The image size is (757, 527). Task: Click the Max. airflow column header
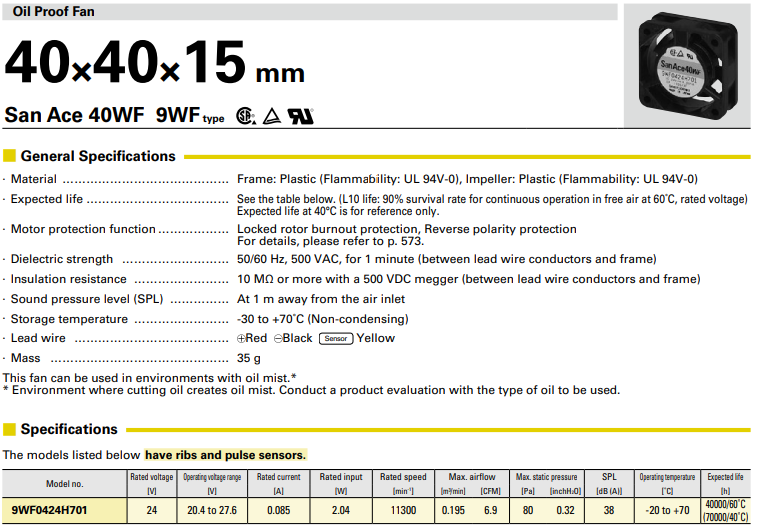[473, 477]
